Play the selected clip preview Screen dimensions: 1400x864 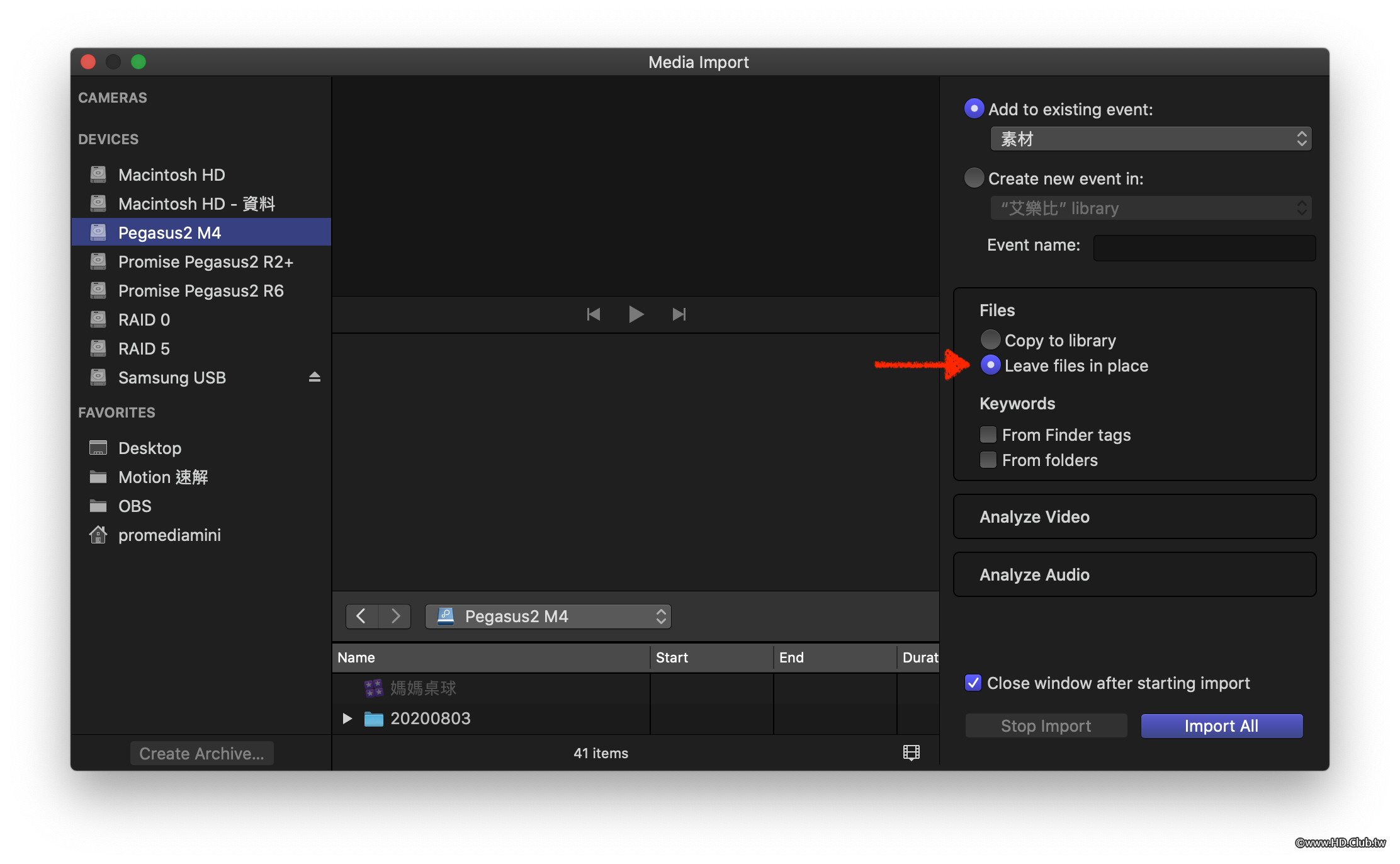coord(636,314)
